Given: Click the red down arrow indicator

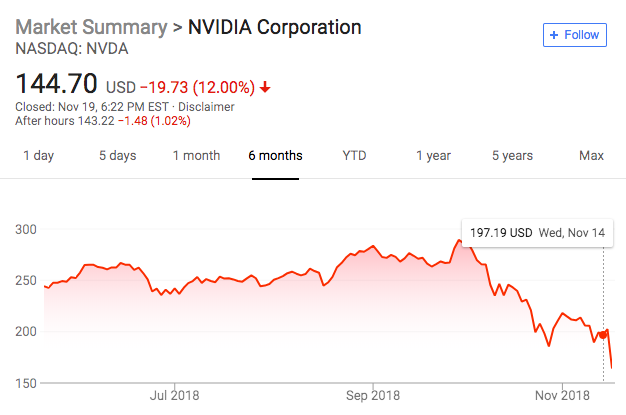Looking at the screenshot, I should (x=265, y=87).
